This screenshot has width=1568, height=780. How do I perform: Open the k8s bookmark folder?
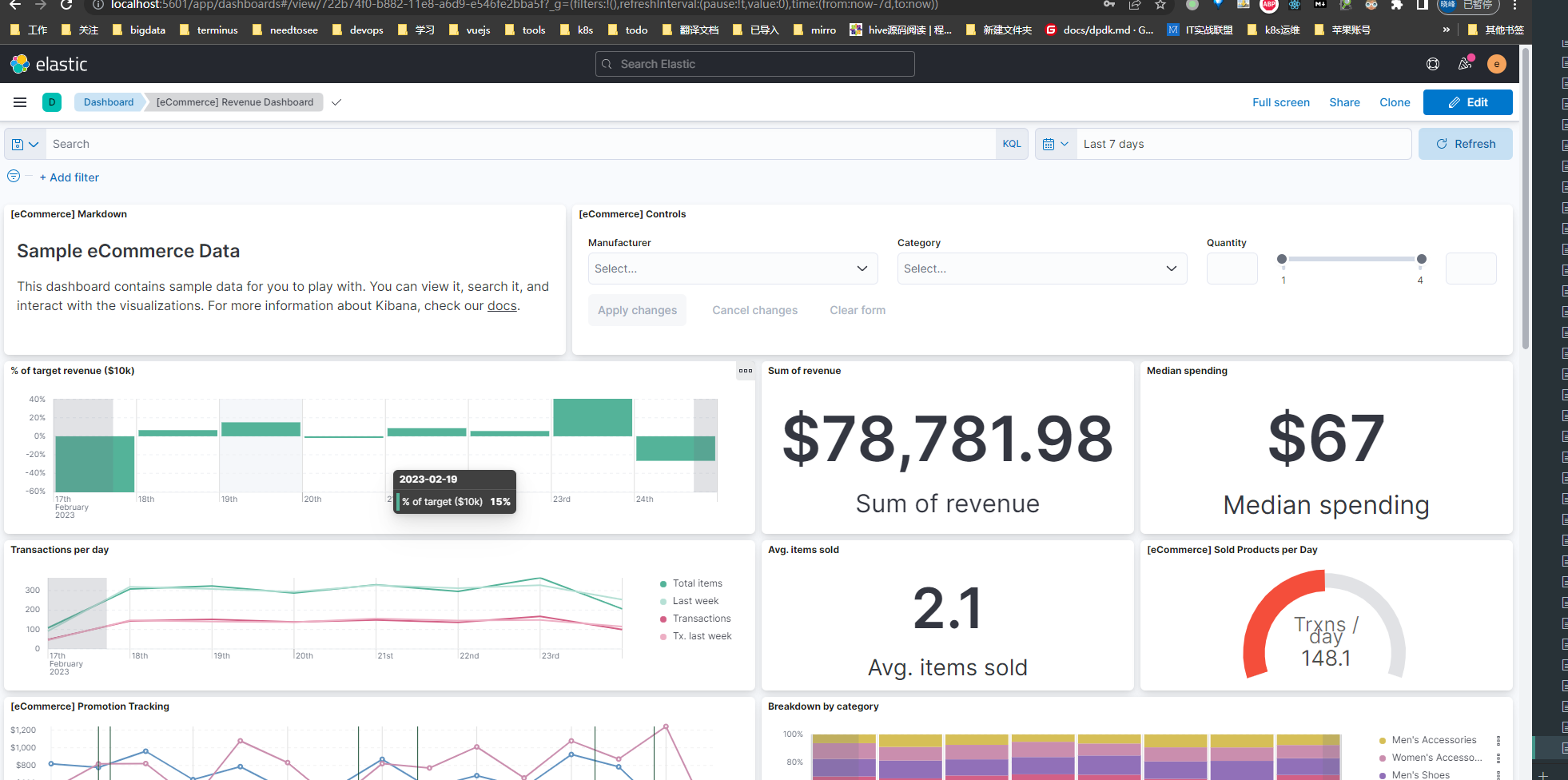(x=577, y=30)
